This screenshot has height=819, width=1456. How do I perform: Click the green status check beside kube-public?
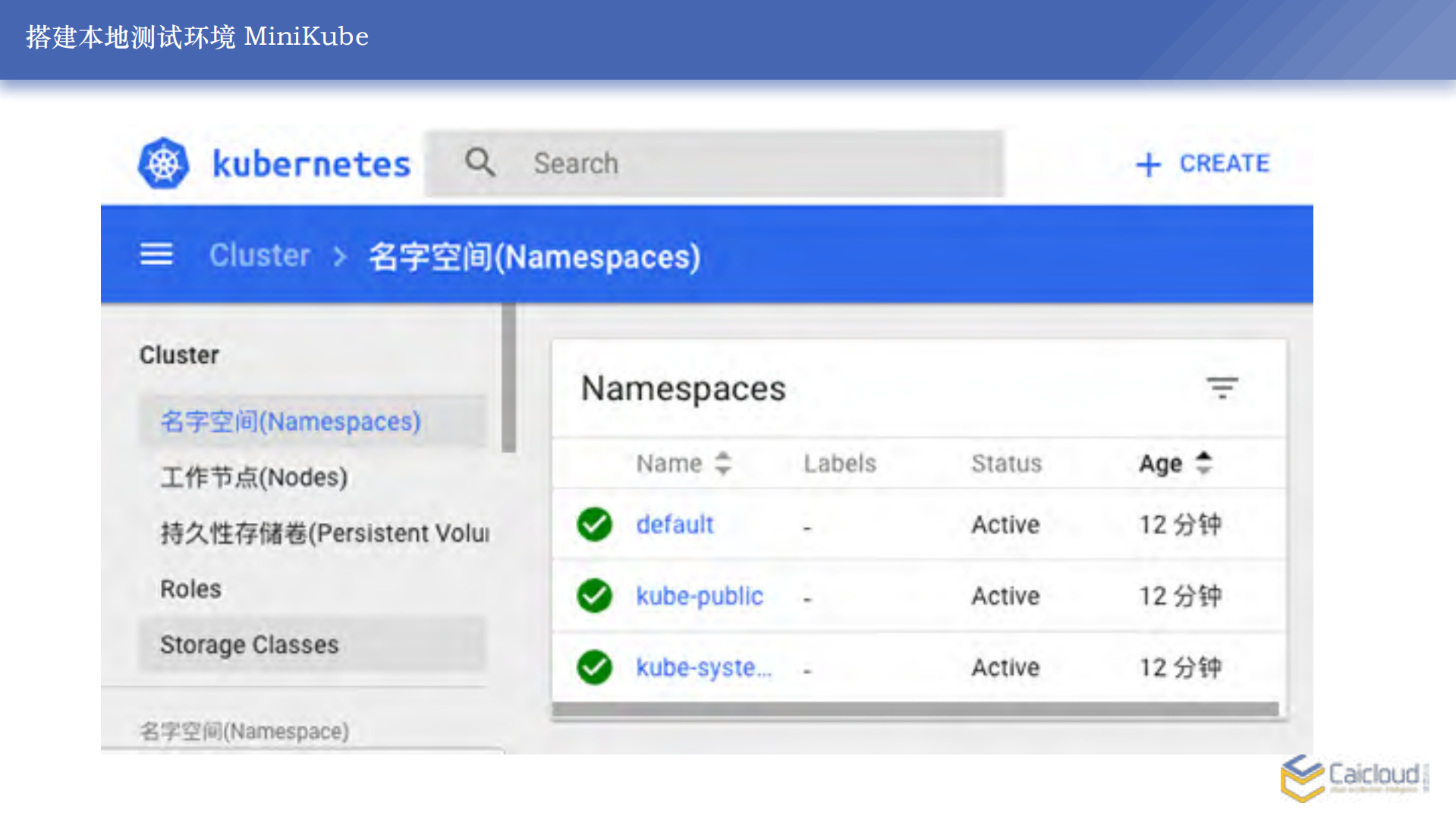[x=594, y=597]
